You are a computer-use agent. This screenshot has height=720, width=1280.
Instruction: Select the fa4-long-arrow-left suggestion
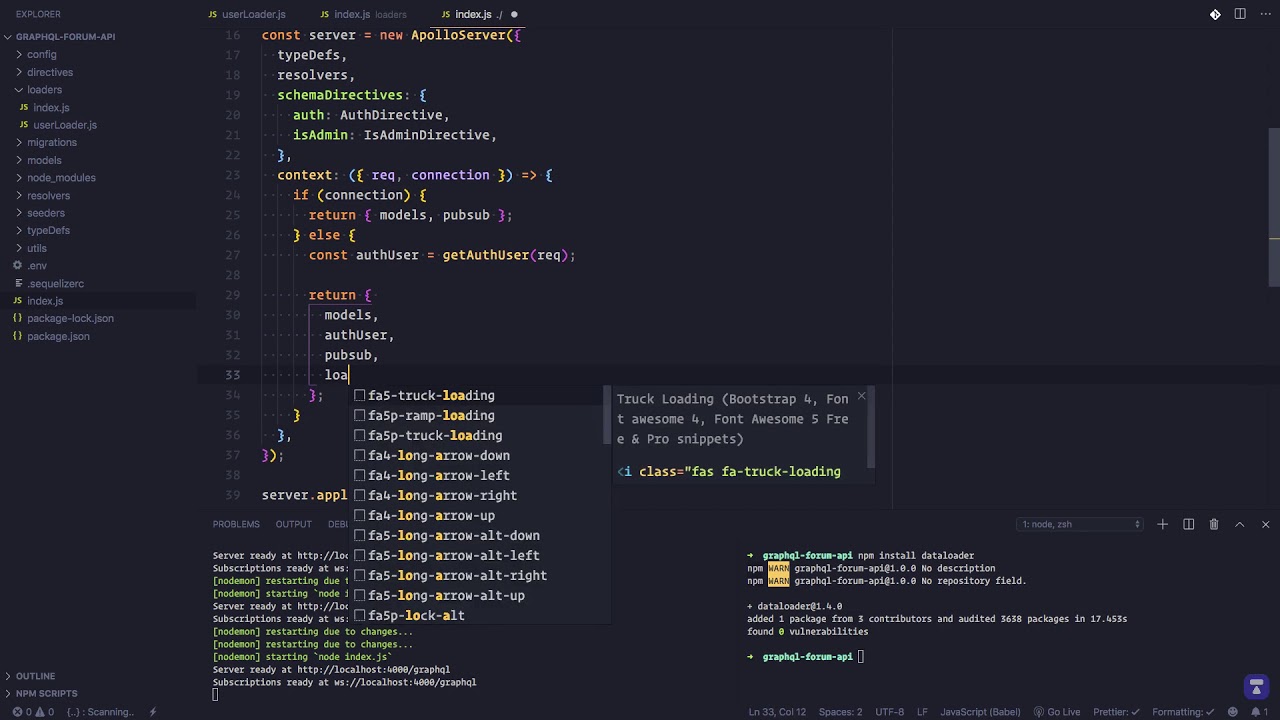pyautogui.click(x=481, y=475)
